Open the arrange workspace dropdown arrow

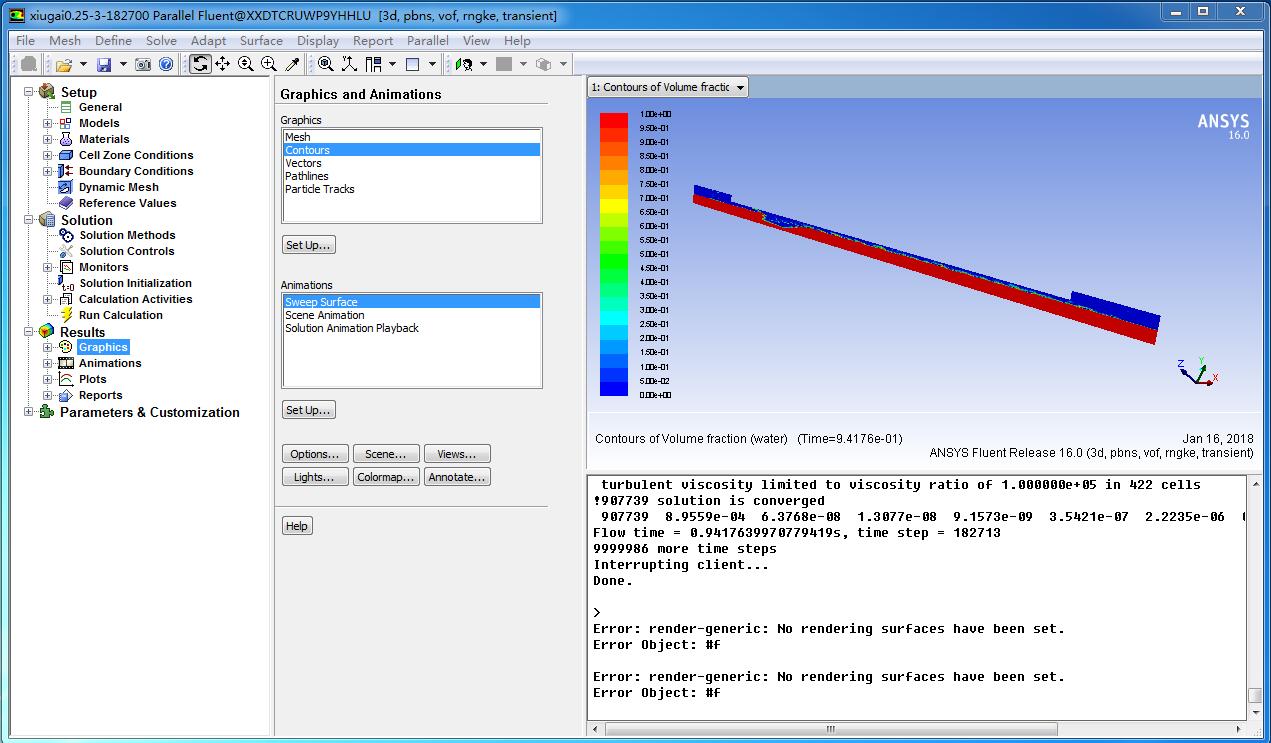click(391, 64)
